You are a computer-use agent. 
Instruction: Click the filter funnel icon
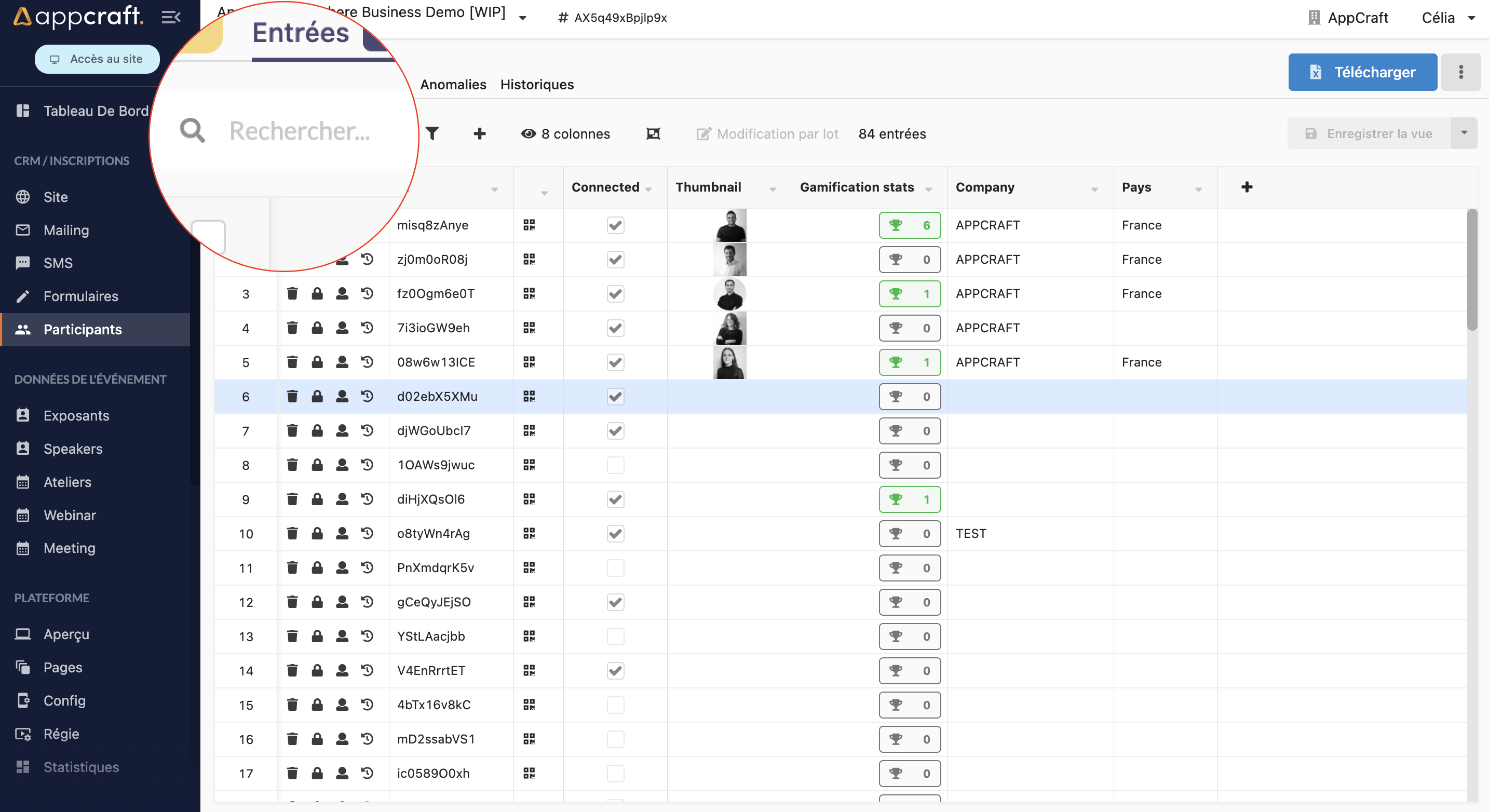click(x=432, y=133)
